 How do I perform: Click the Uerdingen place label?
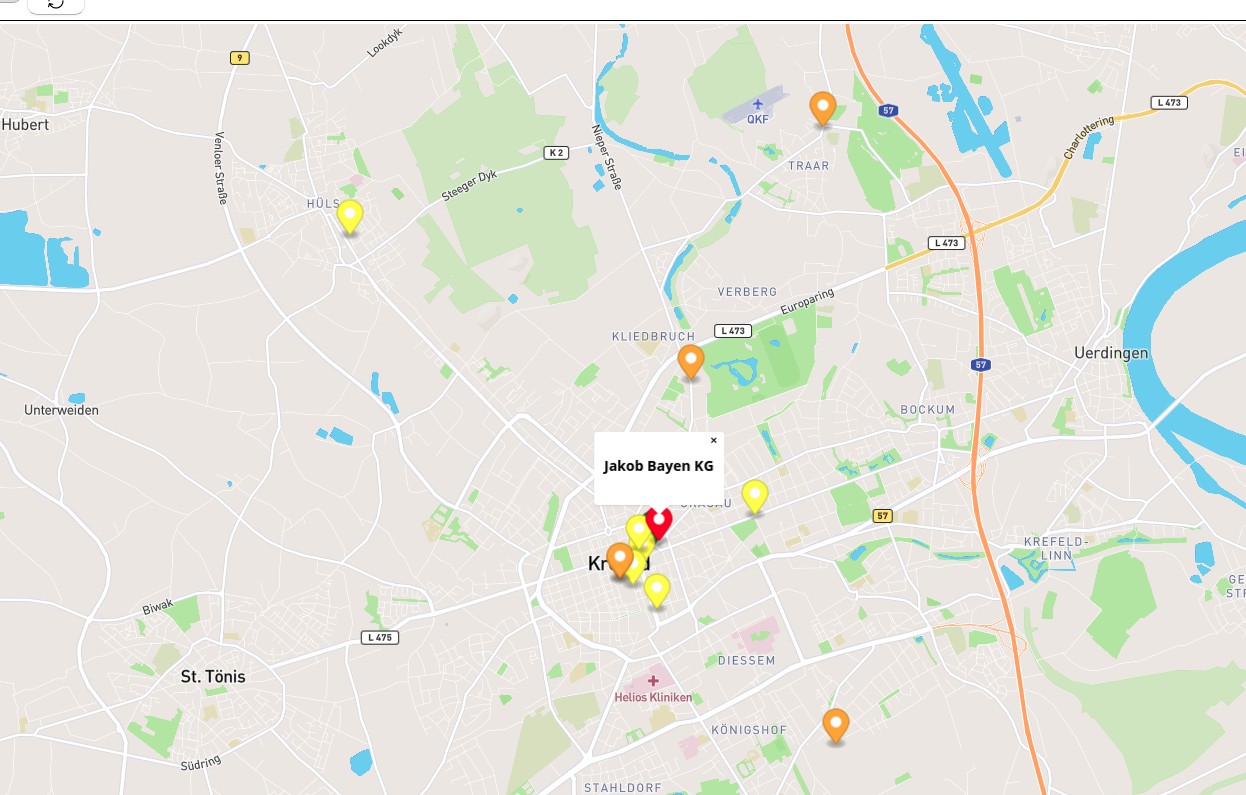[x=1111, y=353]
